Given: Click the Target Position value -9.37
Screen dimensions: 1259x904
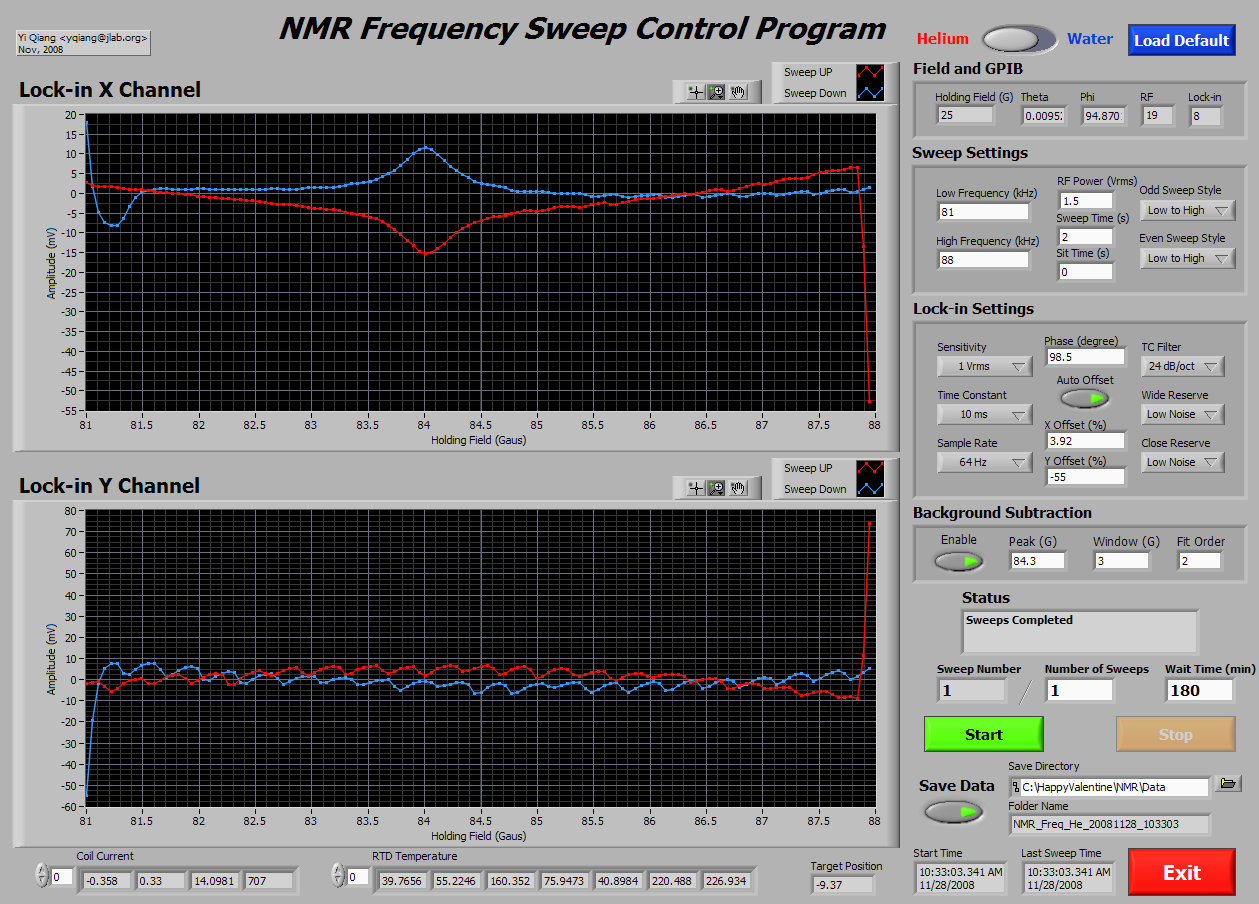Looking at the screenshot, I should point(842,884).
